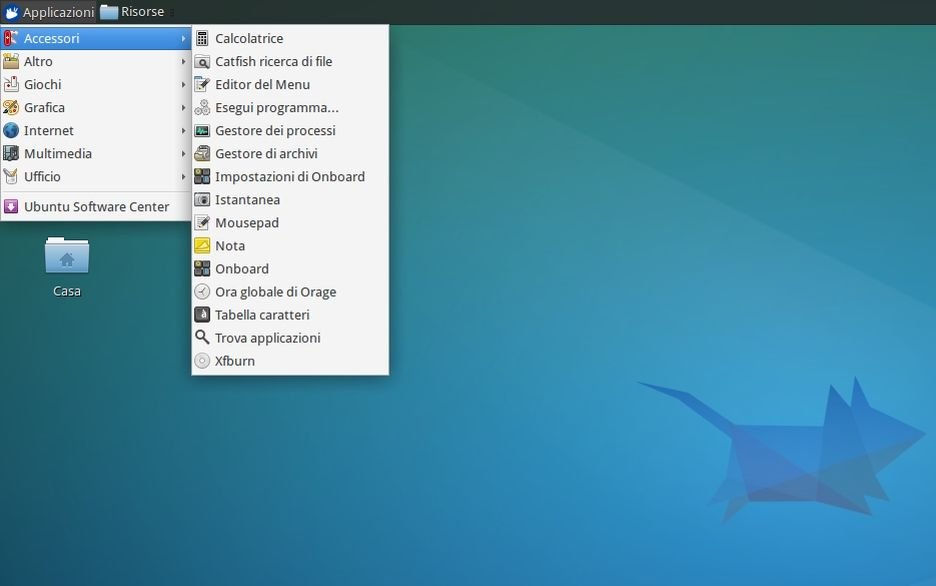The width and height of the screenshot is (936, 586).
Task: Expand the Grafica submenu arrow
Action: pyautogui.click(x=183, y=107)
